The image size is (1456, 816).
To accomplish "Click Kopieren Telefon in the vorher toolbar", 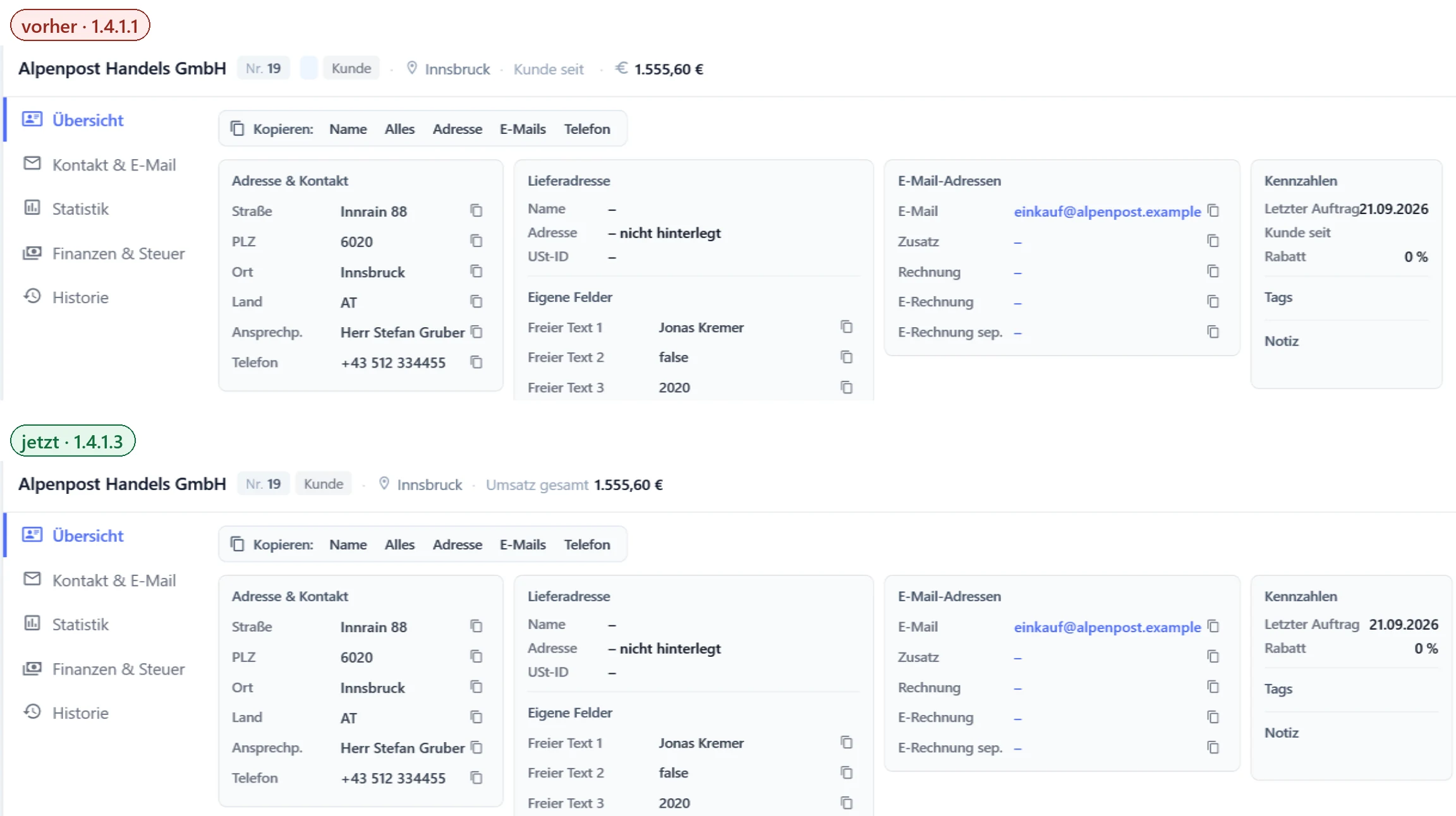I will (587, 129).
